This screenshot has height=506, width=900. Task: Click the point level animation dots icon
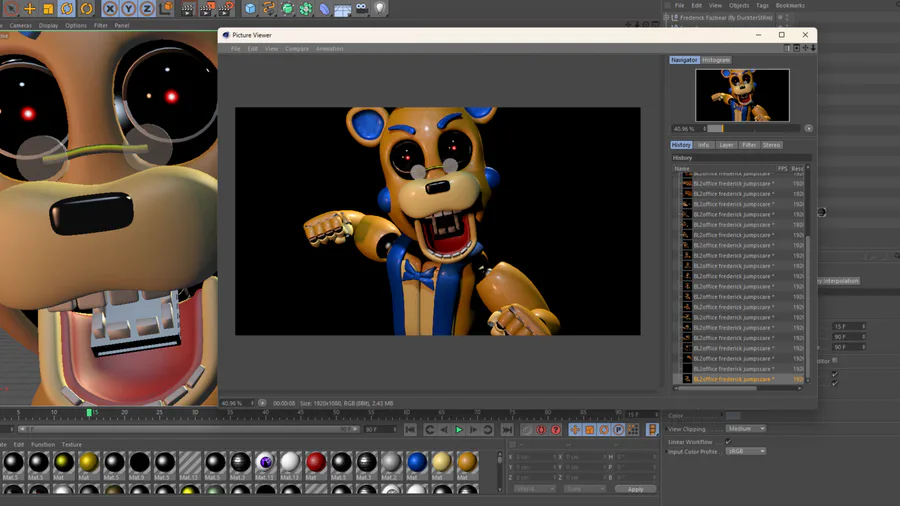tap(633, 430)
